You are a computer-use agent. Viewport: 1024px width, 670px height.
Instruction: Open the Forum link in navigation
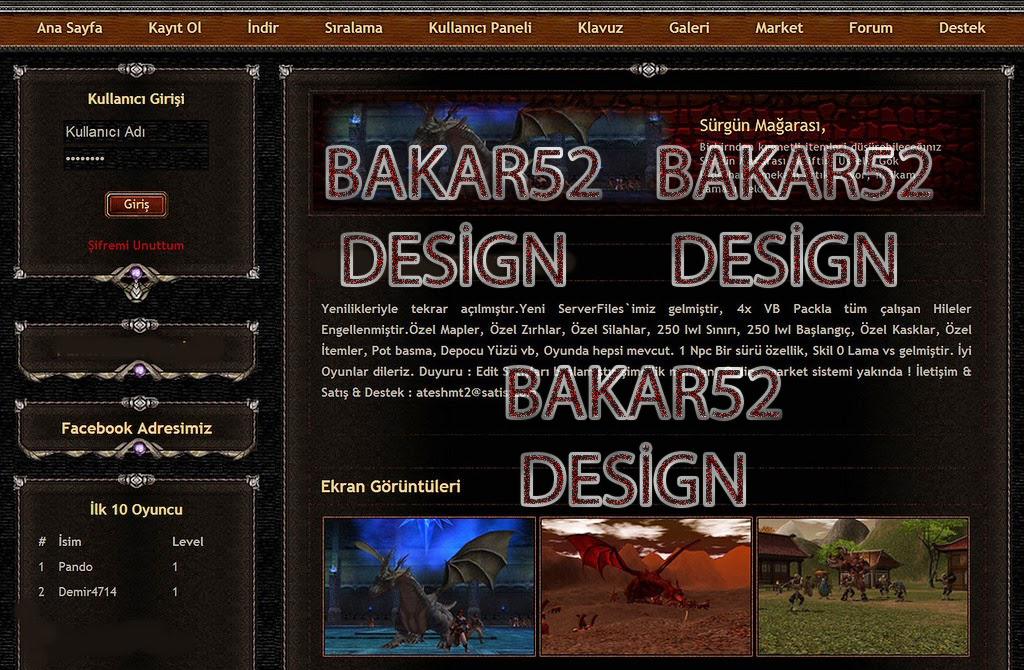point(871,28)
